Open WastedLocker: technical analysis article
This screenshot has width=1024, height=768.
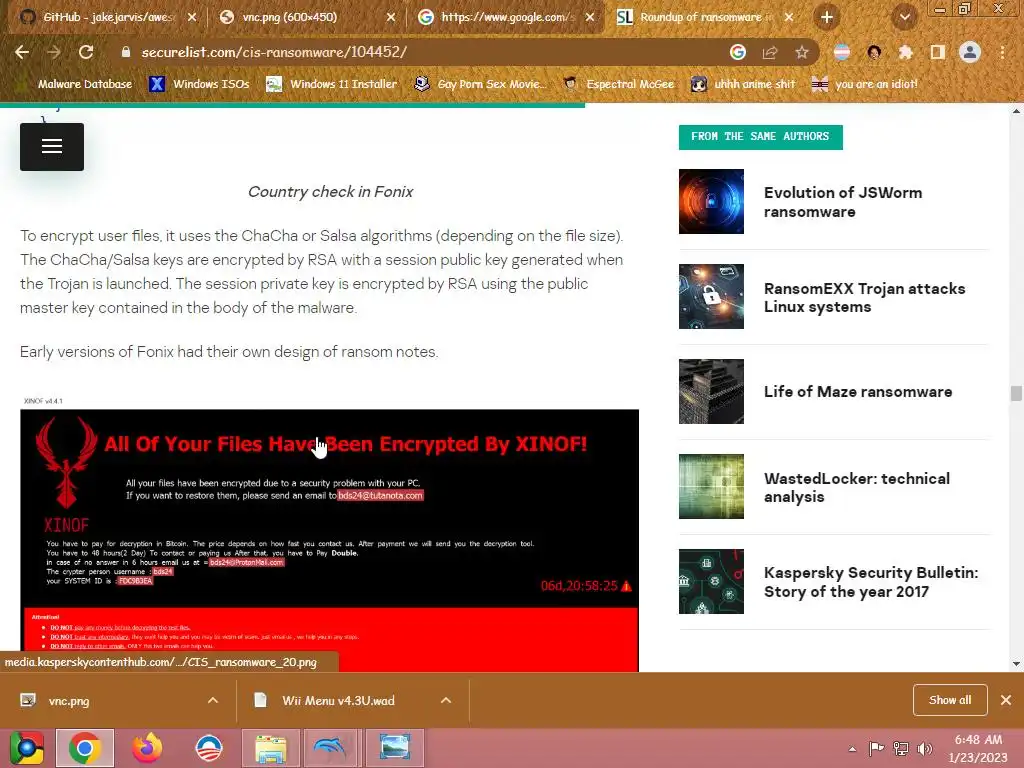tap(856, 487)
